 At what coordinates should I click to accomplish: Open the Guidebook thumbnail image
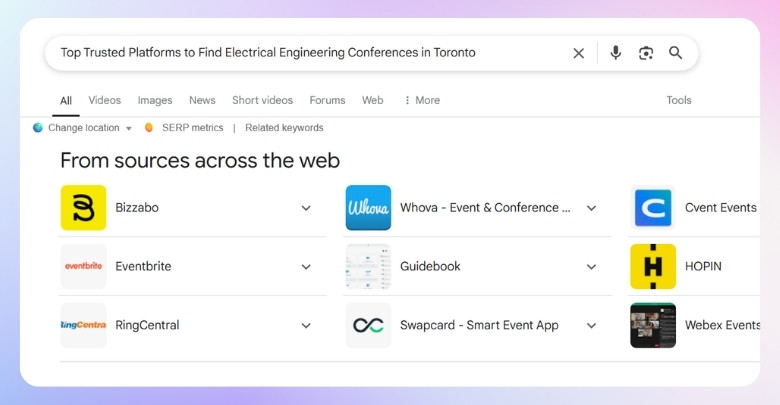coord(368,266)
